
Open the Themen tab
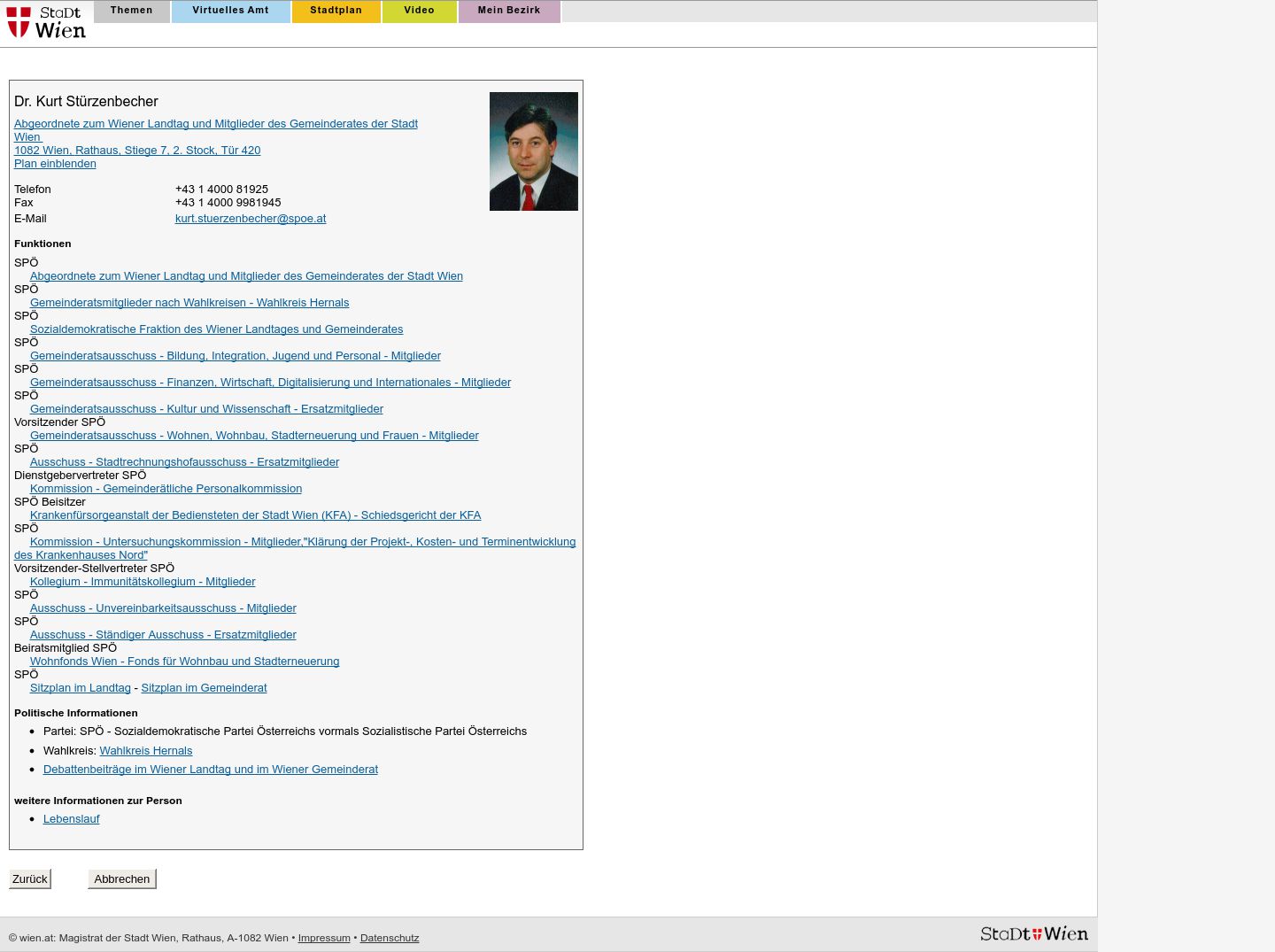(x=132, y=11)
